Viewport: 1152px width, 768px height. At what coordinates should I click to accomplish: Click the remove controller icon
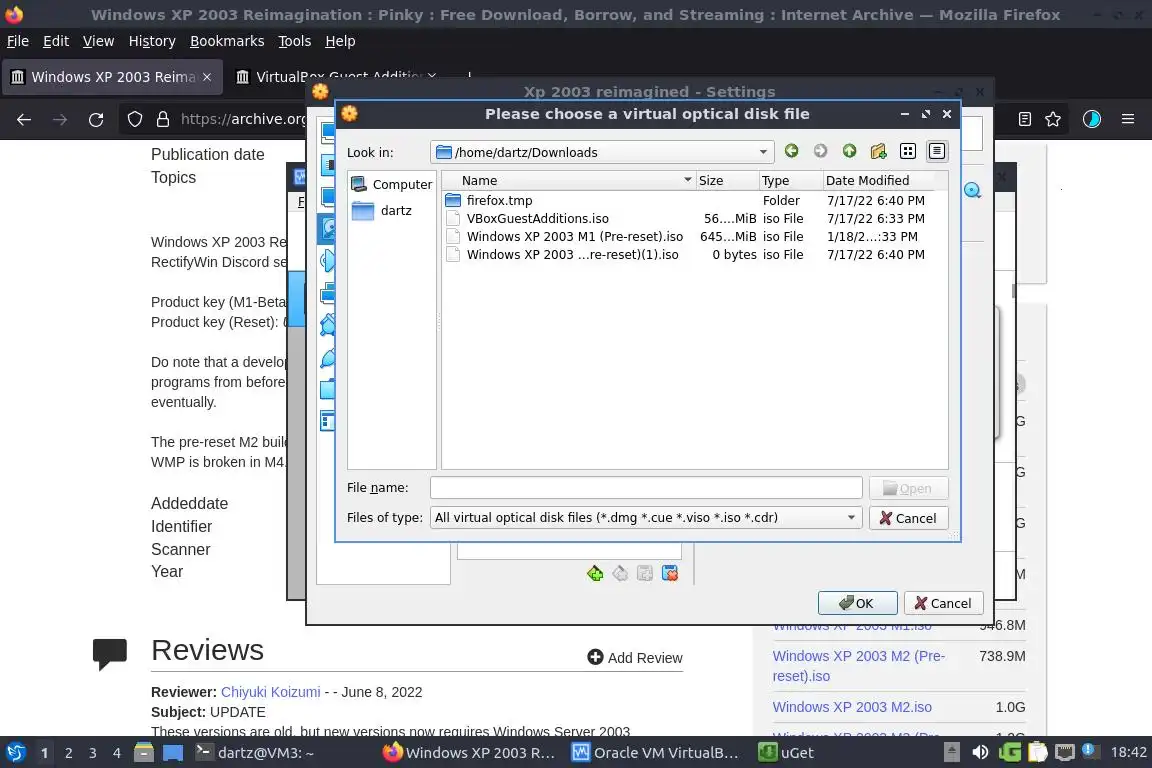(x=620, y=573)
